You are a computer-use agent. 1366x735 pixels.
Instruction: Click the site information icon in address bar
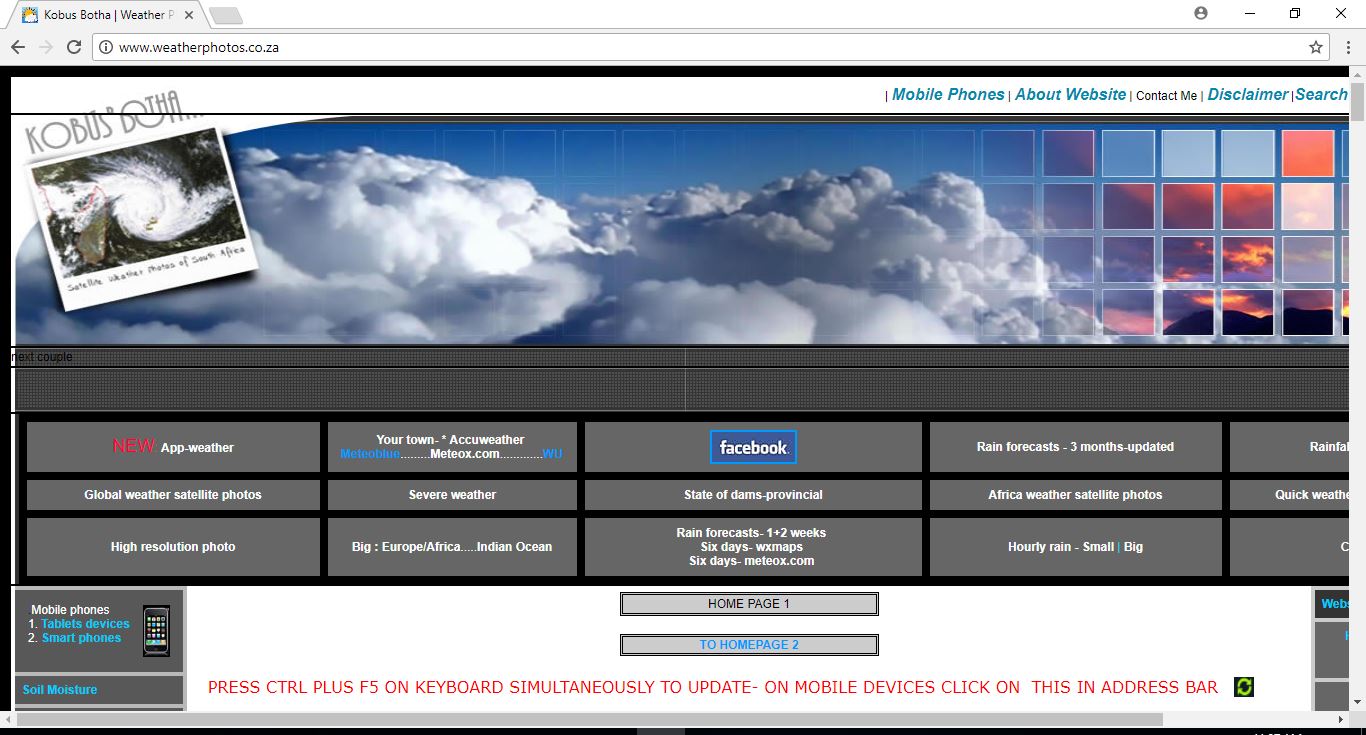pos(106,47)
